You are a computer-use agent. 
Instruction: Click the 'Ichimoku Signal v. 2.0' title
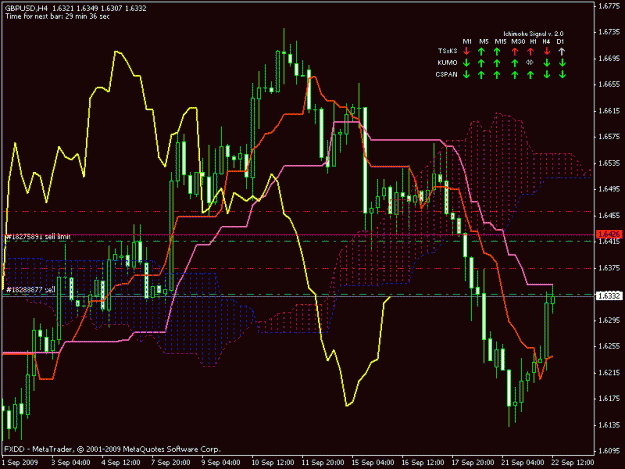[x=533, y=34]
